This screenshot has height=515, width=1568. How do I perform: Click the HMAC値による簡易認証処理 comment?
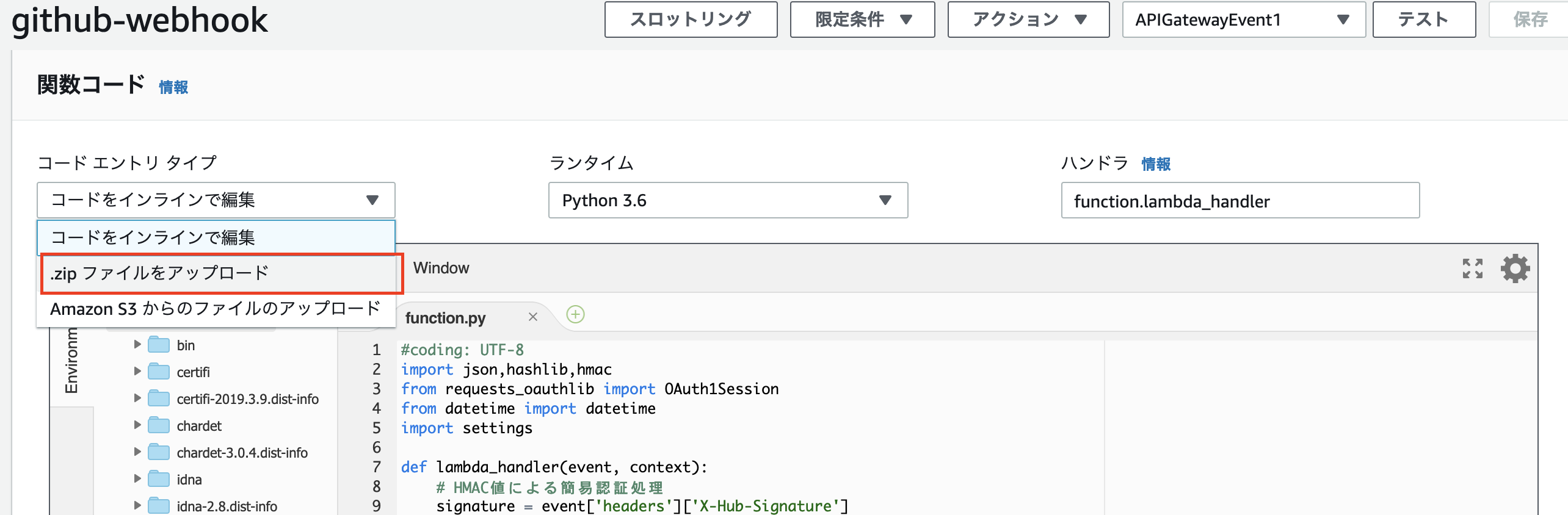pyautogui.click(x=550, y=487)
